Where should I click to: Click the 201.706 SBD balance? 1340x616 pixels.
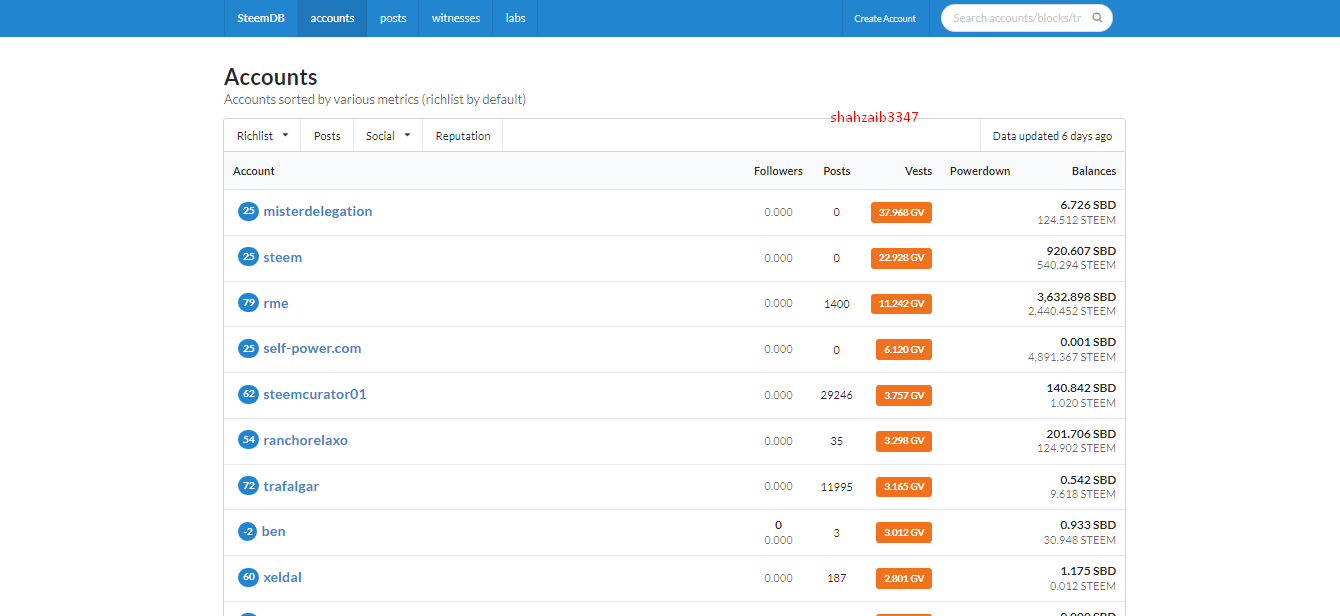coord(1082,434)
